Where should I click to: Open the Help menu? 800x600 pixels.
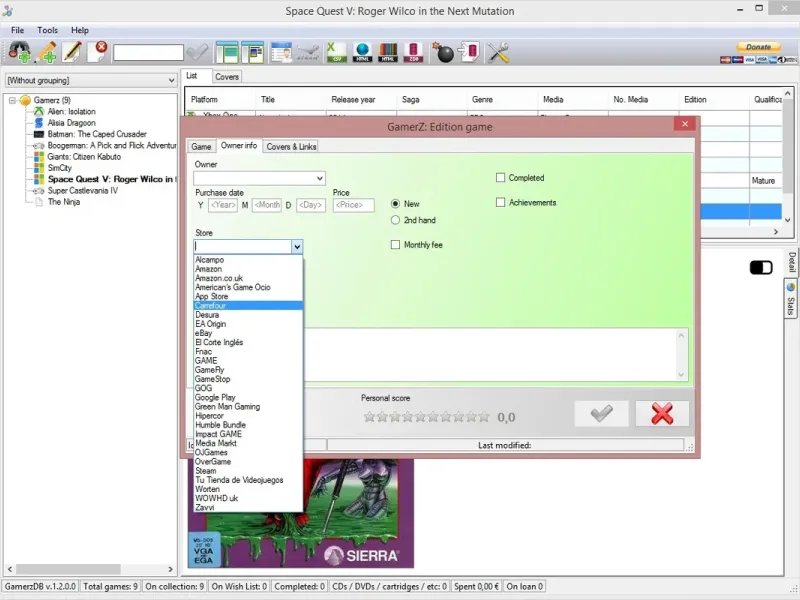[80, 30]
